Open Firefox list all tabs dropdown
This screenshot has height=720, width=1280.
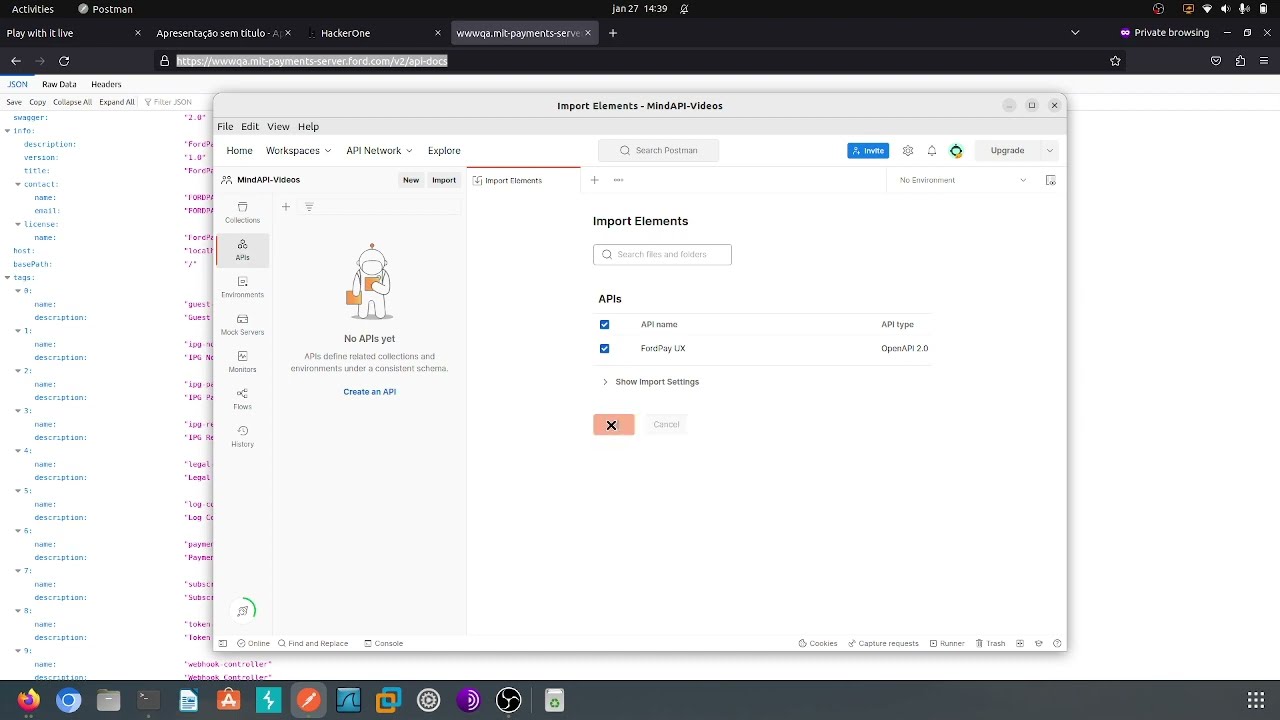[x=1075, y=33]
